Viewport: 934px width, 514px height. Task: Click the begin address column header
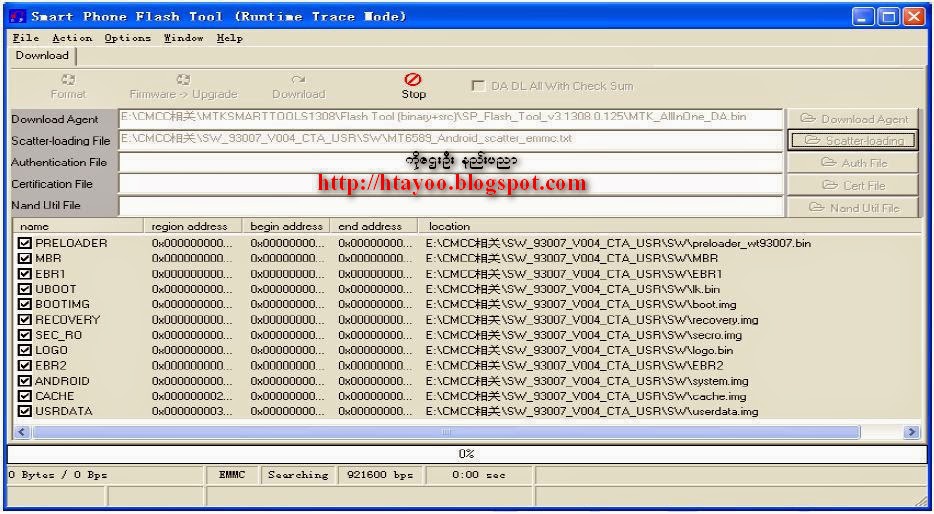click(x=286, y=226)
